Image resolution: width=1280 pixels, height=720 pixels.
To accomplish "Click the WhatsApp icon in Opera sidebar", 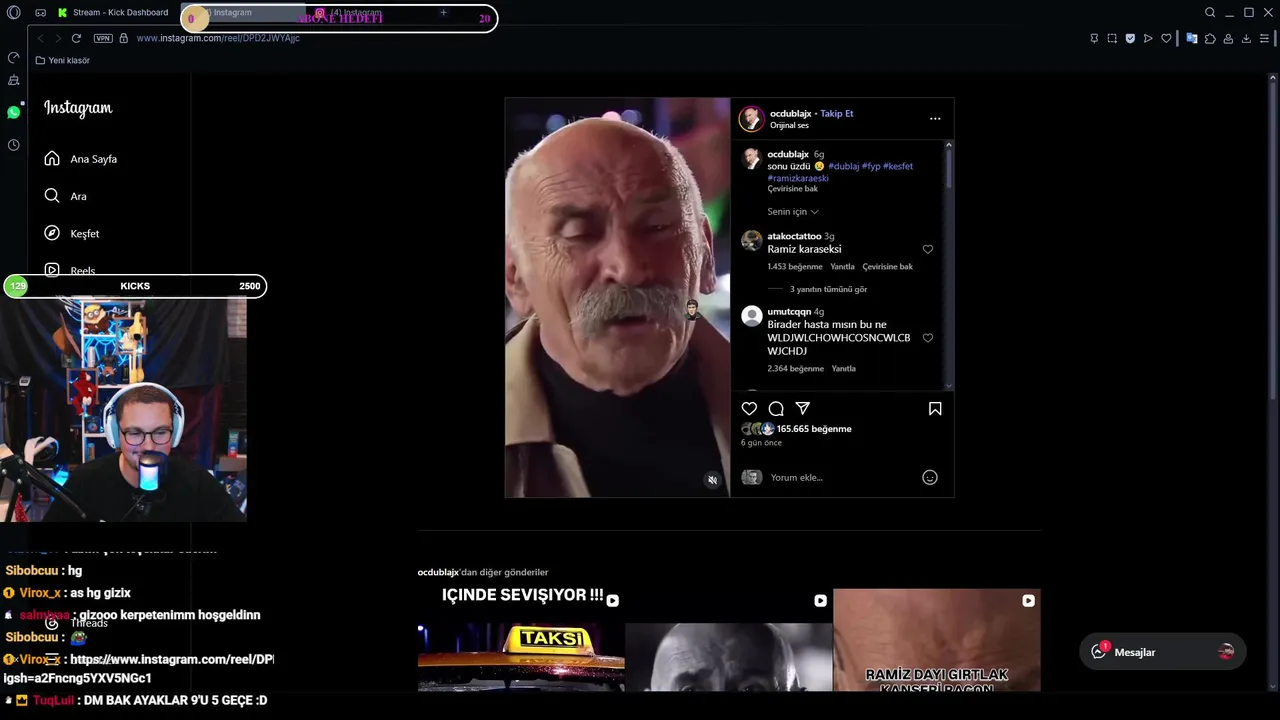I will coord(13,112).
